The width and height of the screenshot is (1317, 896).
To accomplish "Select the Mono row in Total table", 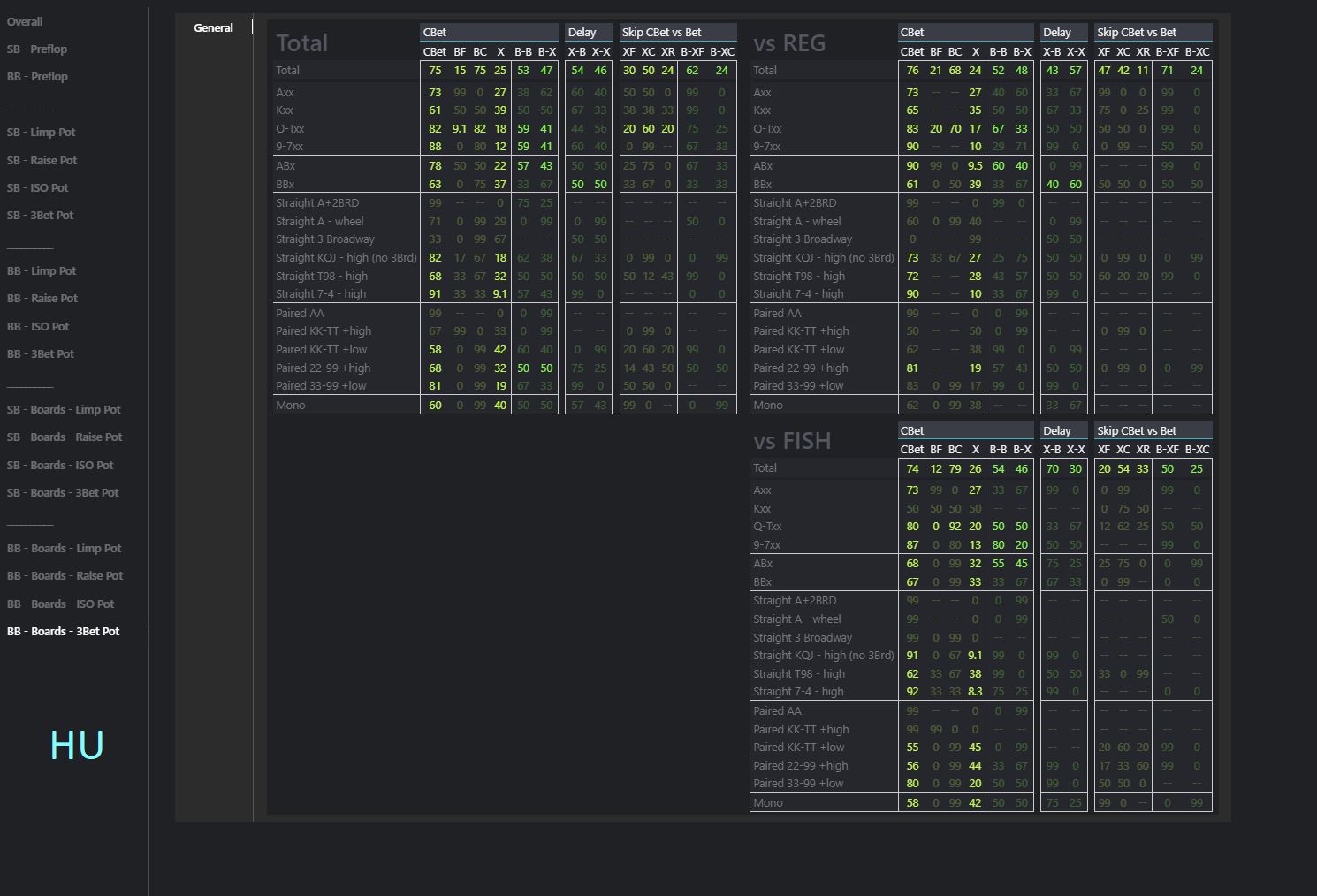I will click(x=291, y=405).
